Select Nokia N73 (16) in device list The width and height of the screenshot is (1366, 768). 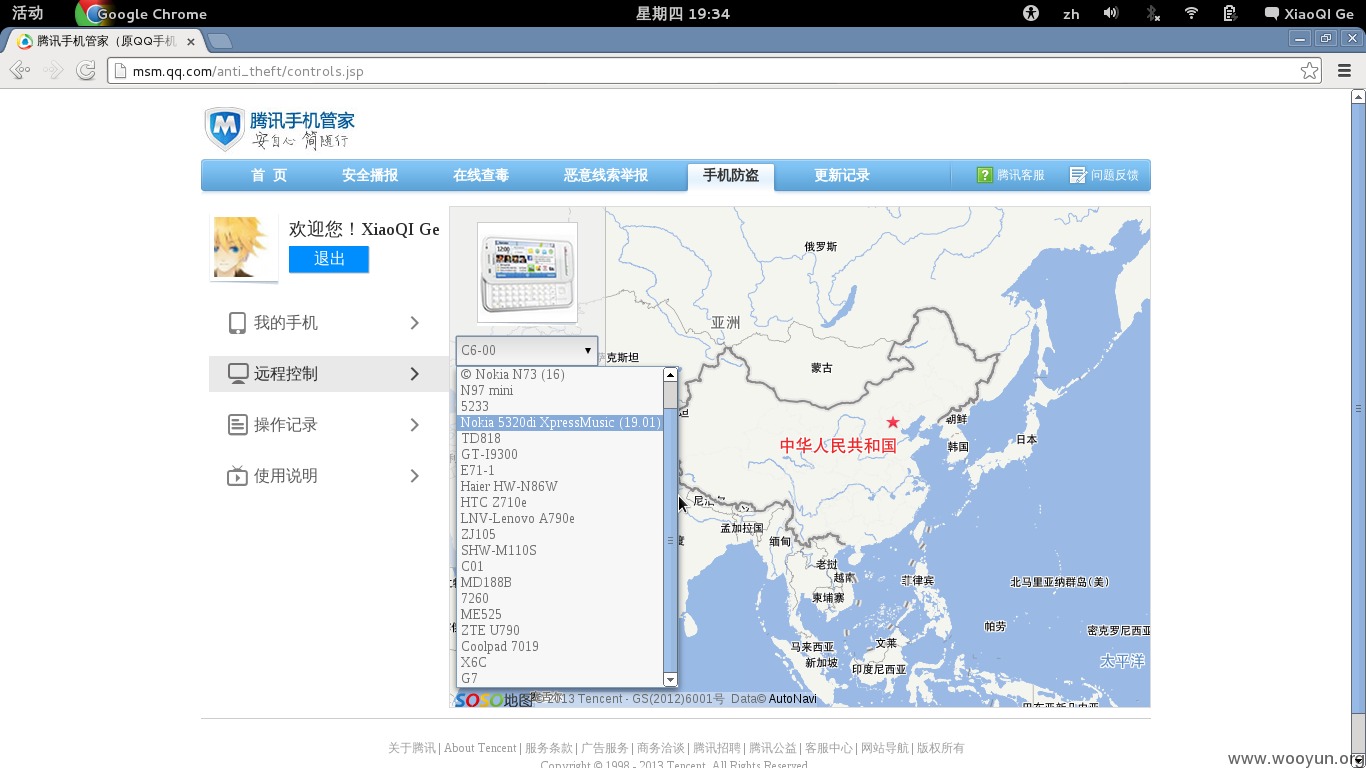pyautogui.click(x=560, y=374)
